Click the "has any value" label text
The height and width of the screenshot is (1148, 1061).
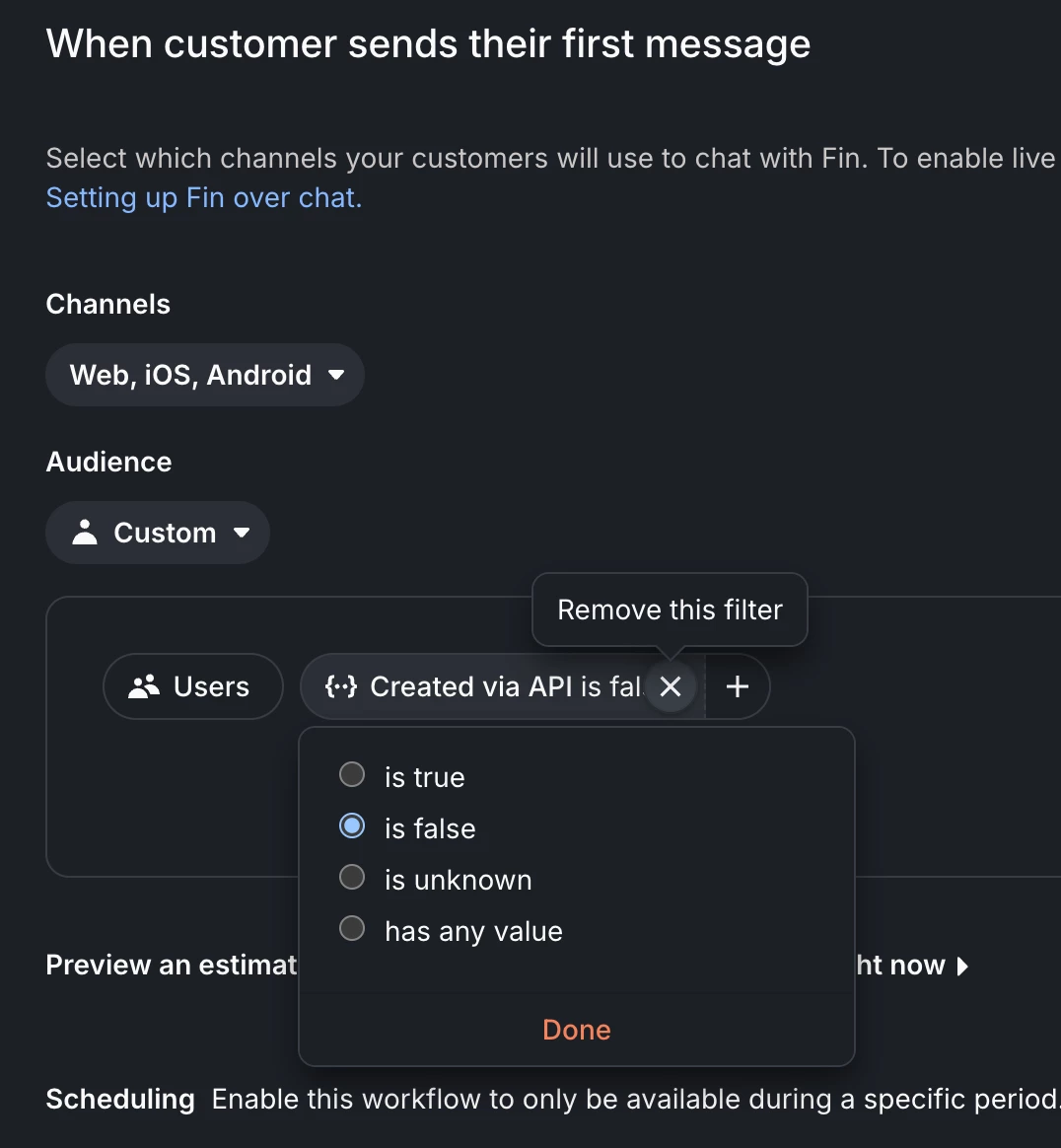(473, 931)
